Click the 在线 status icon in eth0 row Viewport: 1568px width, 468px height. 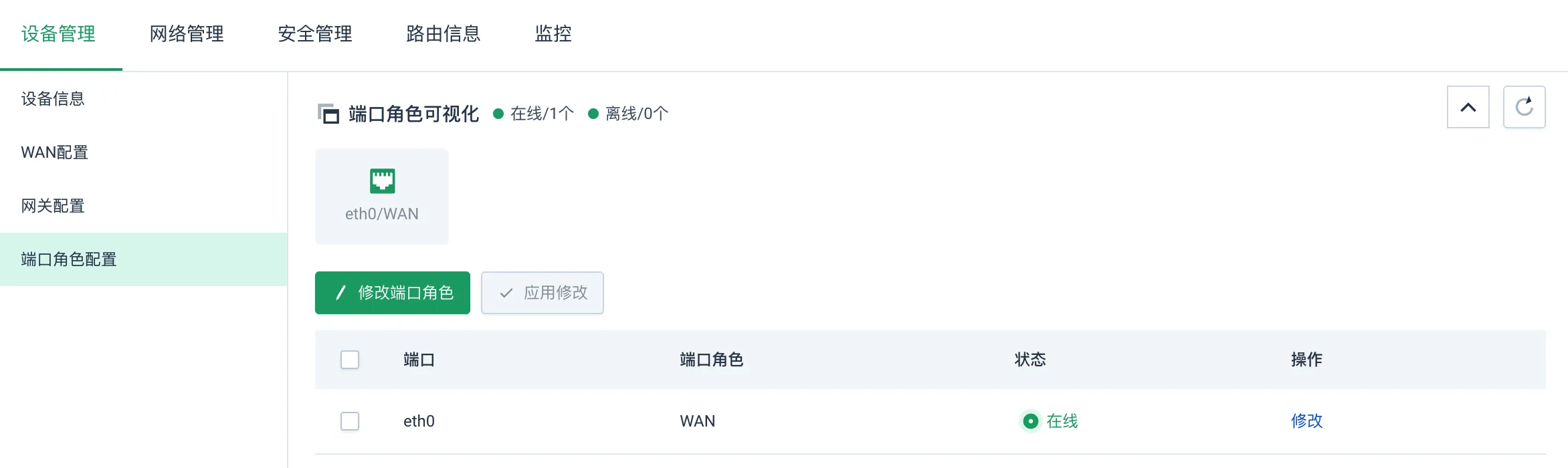pos(1030,421)
